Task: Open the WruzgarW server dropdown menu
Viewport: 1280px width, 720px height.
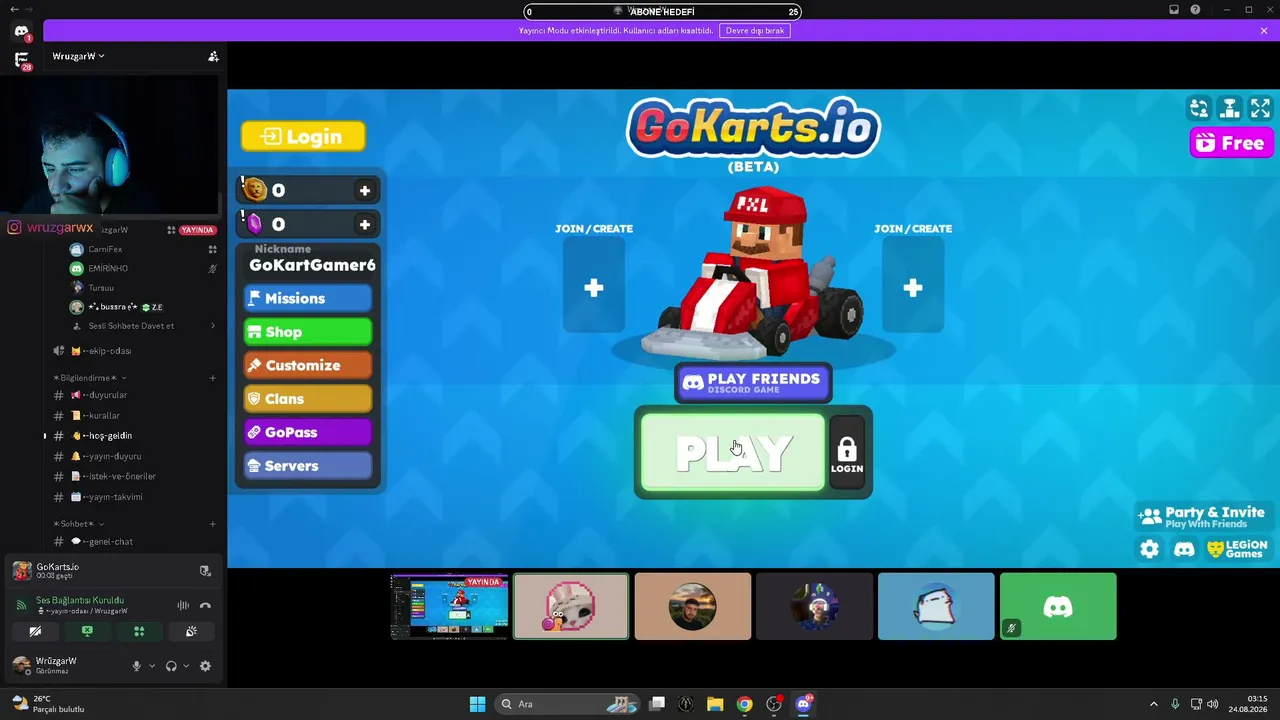Action: coord(79,56)
